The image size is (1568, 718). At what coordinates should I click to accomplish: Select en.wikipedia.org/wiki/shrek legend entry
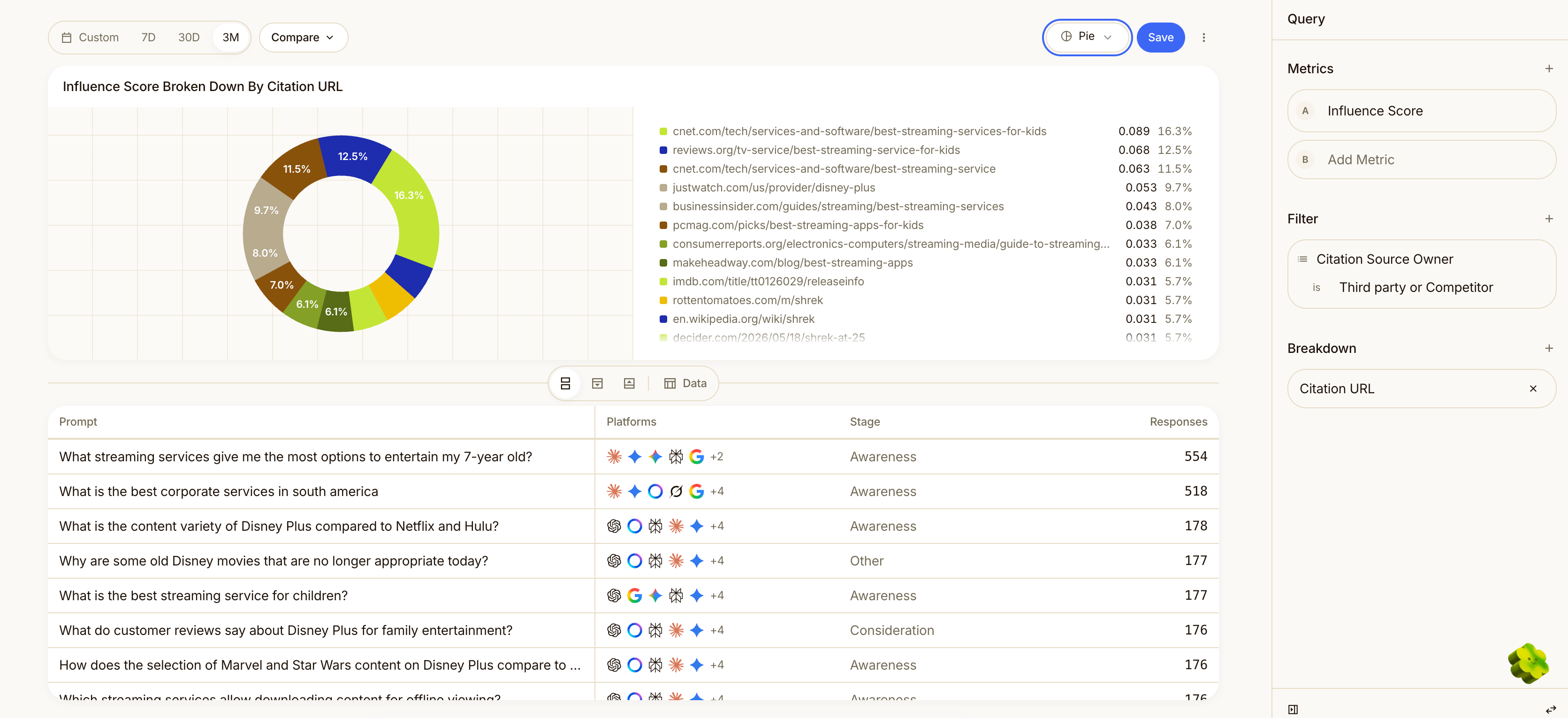click(925, 319)
